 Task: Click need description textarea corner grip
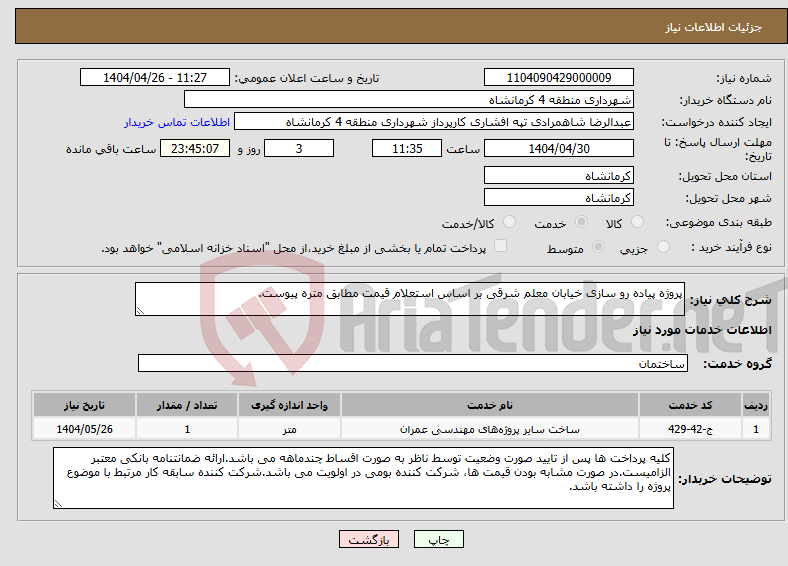140,311
